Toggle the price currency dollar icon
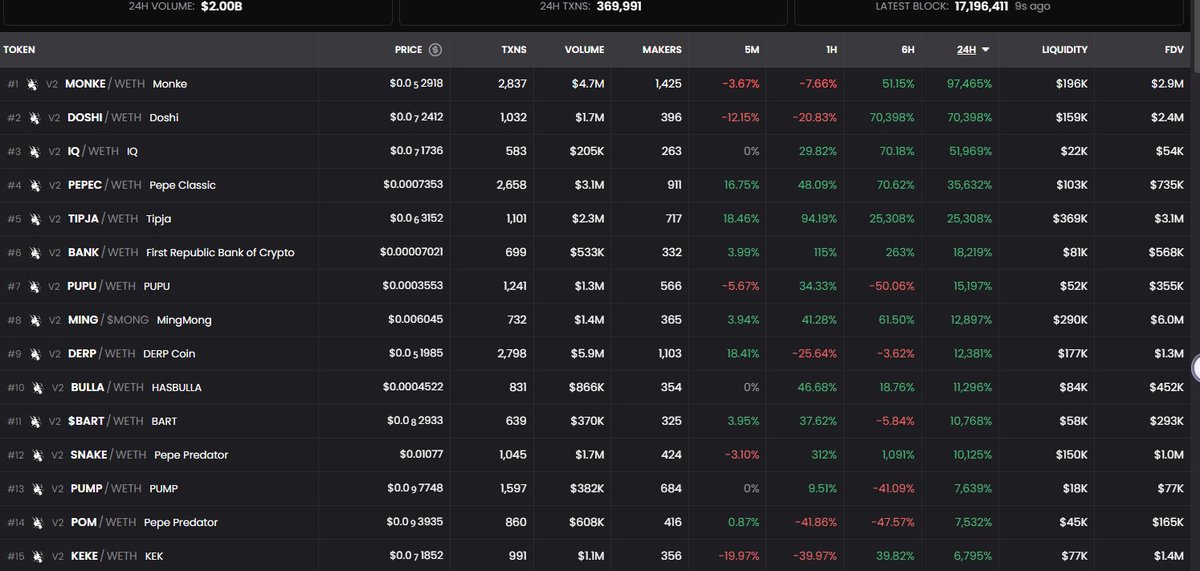This screenshot has width=1200, height=571. coord(435,49)
